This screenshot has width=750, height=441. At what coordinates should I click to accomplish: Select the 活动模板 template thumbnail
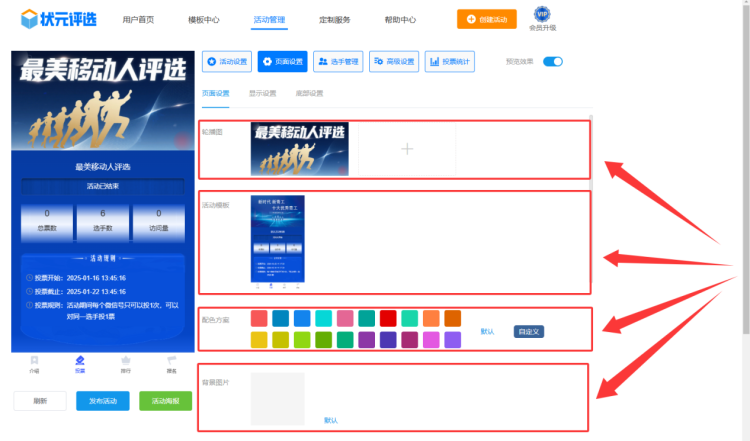pyautogui.click(x=278, y=240)
